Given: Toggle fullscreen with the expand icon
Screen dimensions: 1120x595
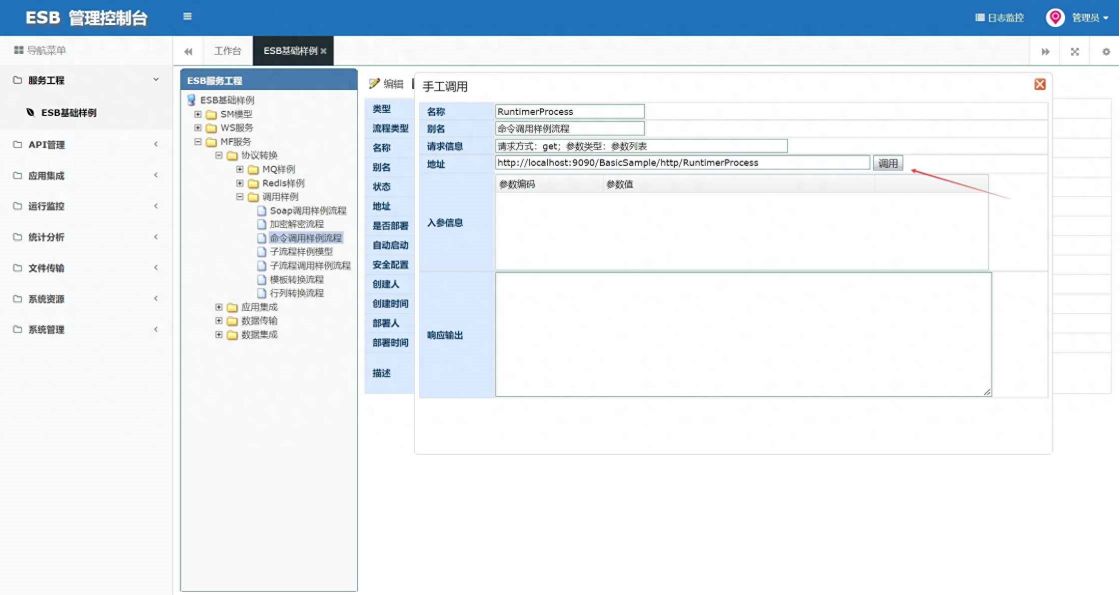Looking at the screenshot, I should (x=1074, y=51).
